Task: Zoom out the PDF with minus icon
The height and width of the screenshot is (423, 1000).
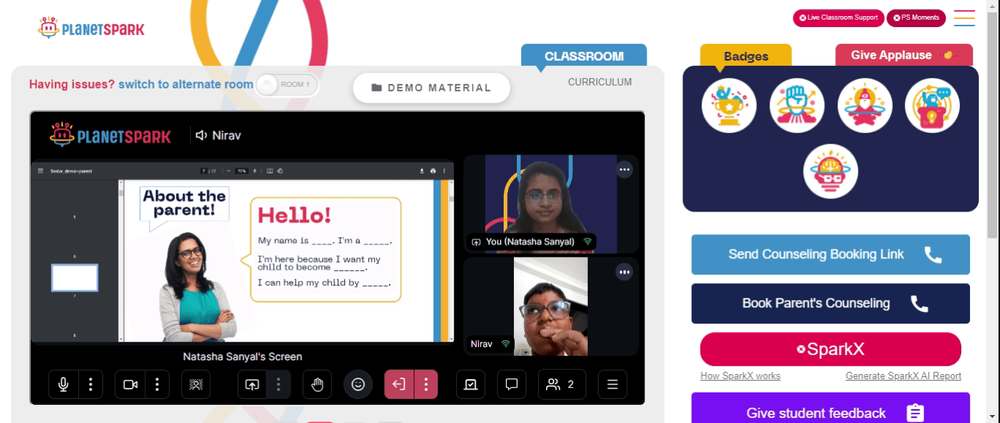Action: 229,171
